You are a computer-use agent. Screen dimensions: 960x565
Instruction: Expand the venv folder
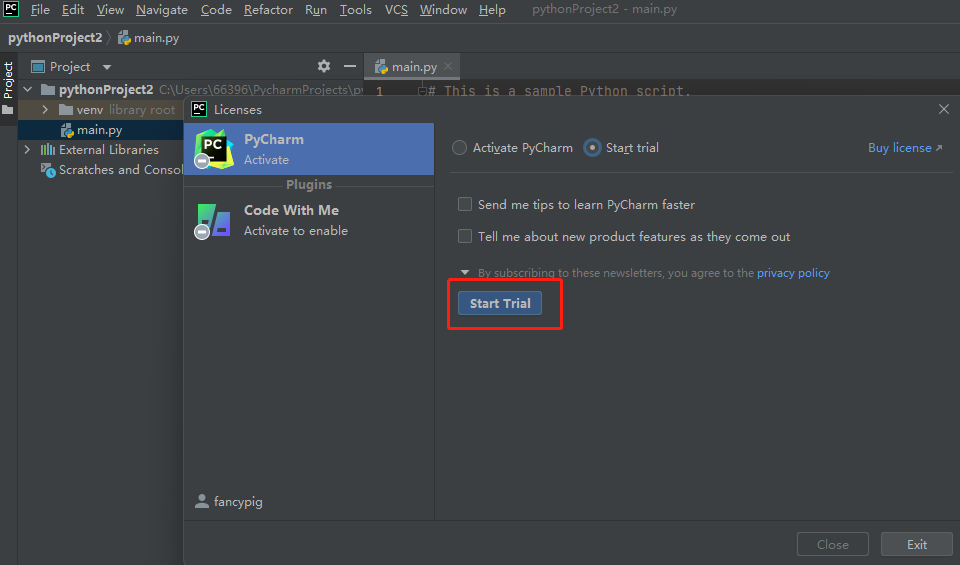coord(45,110)
